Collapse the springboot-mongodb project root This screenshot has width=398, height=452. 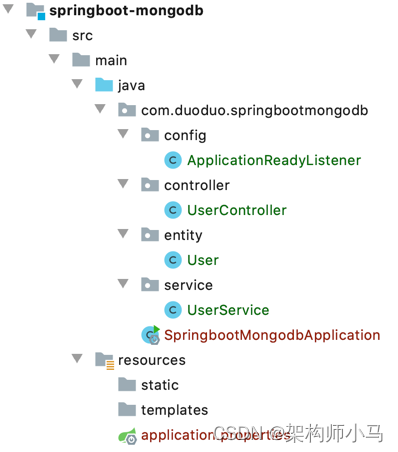click(8, 9)
